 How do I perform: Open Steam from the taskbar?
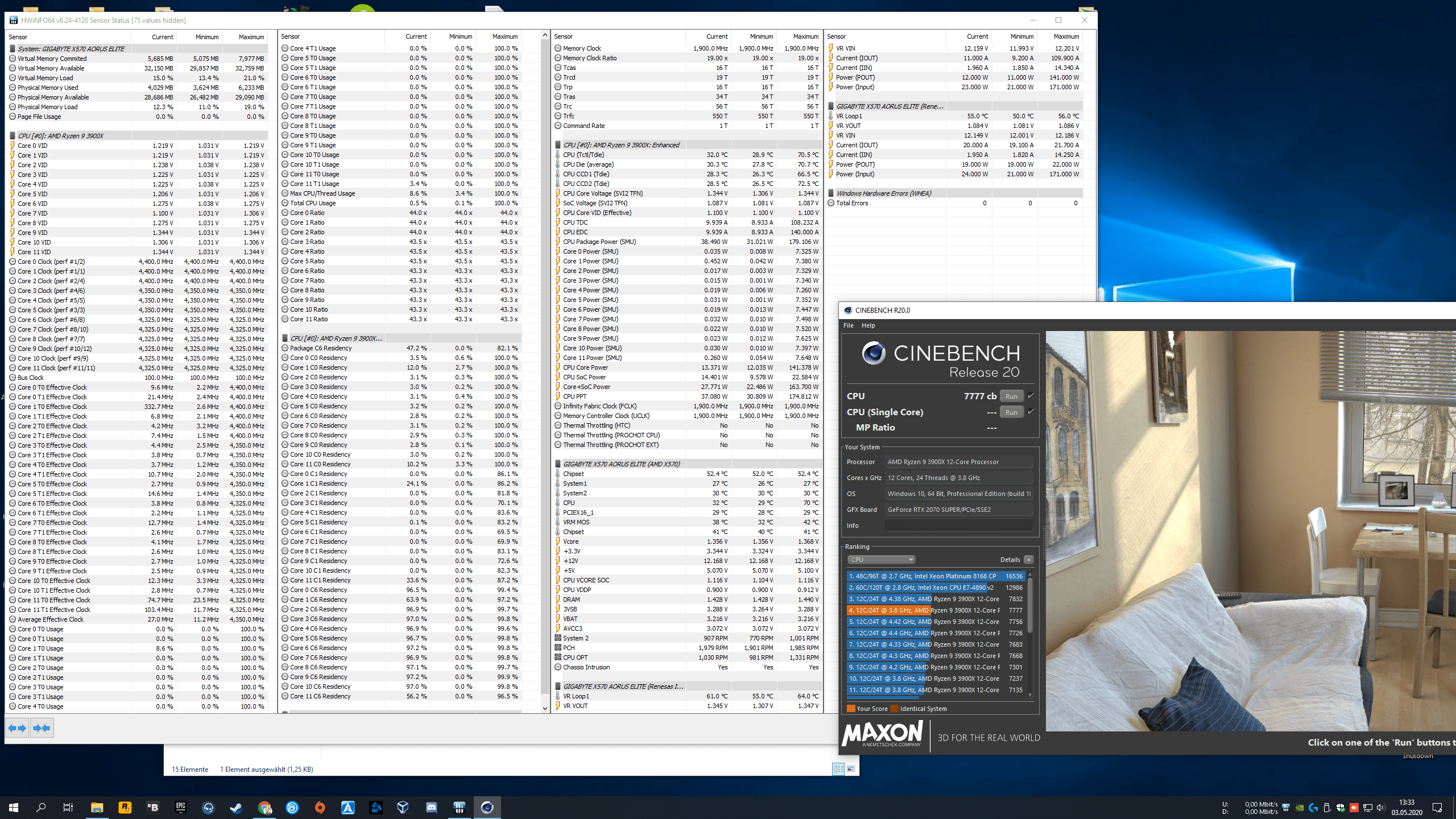pos(236,807)
